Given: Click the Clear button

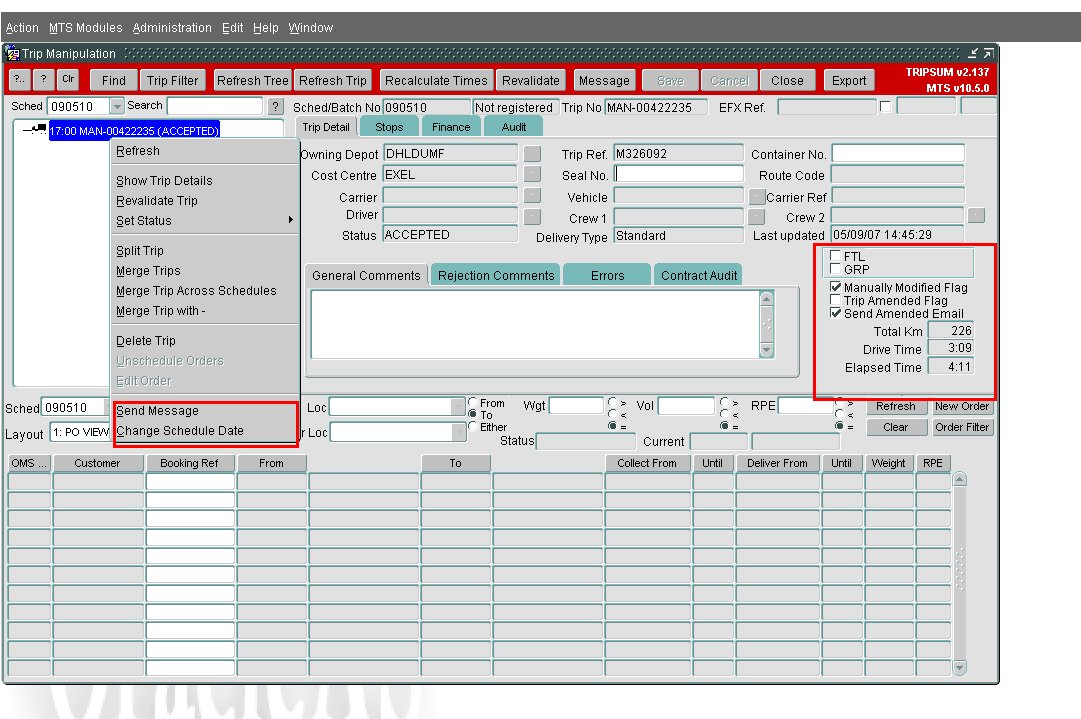Looking at the screenshot, I should click(896, 427).
